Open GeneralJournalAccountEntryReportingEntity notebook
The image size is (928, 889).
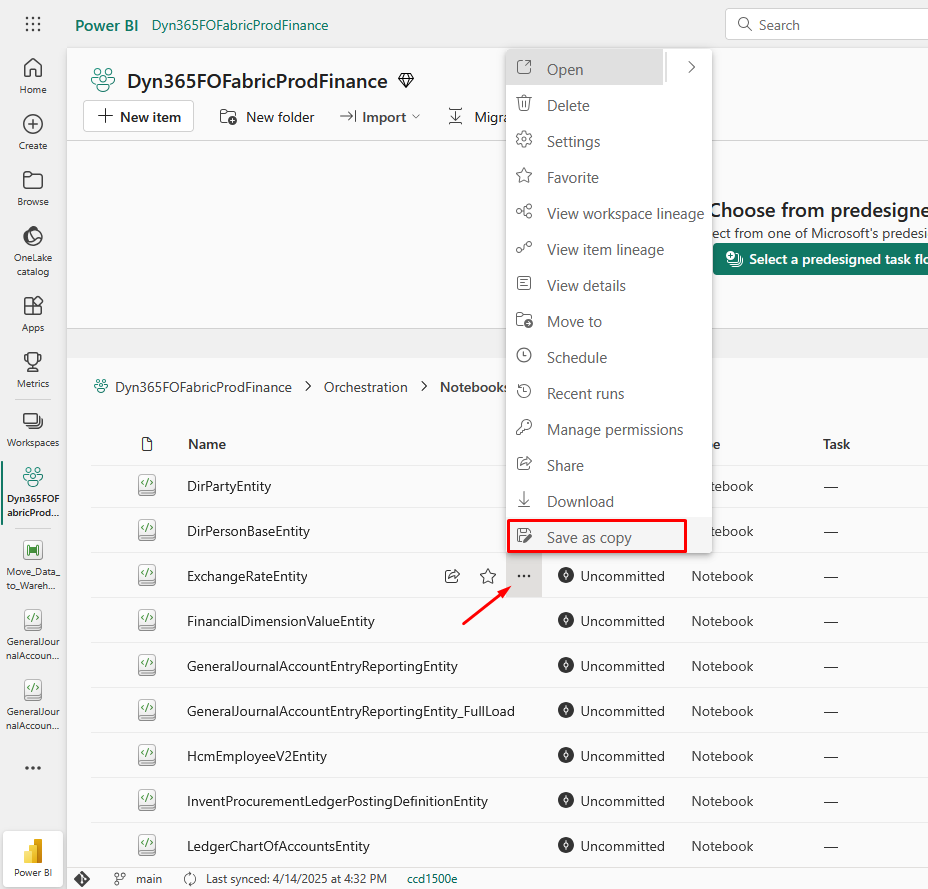tap(322, 666)
